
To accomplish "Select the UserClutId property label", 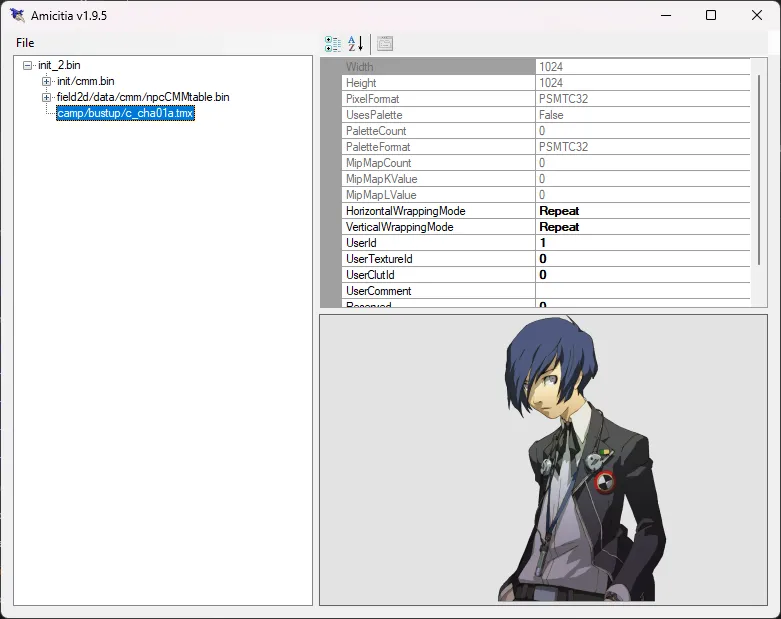I will (x=370, y=274).
